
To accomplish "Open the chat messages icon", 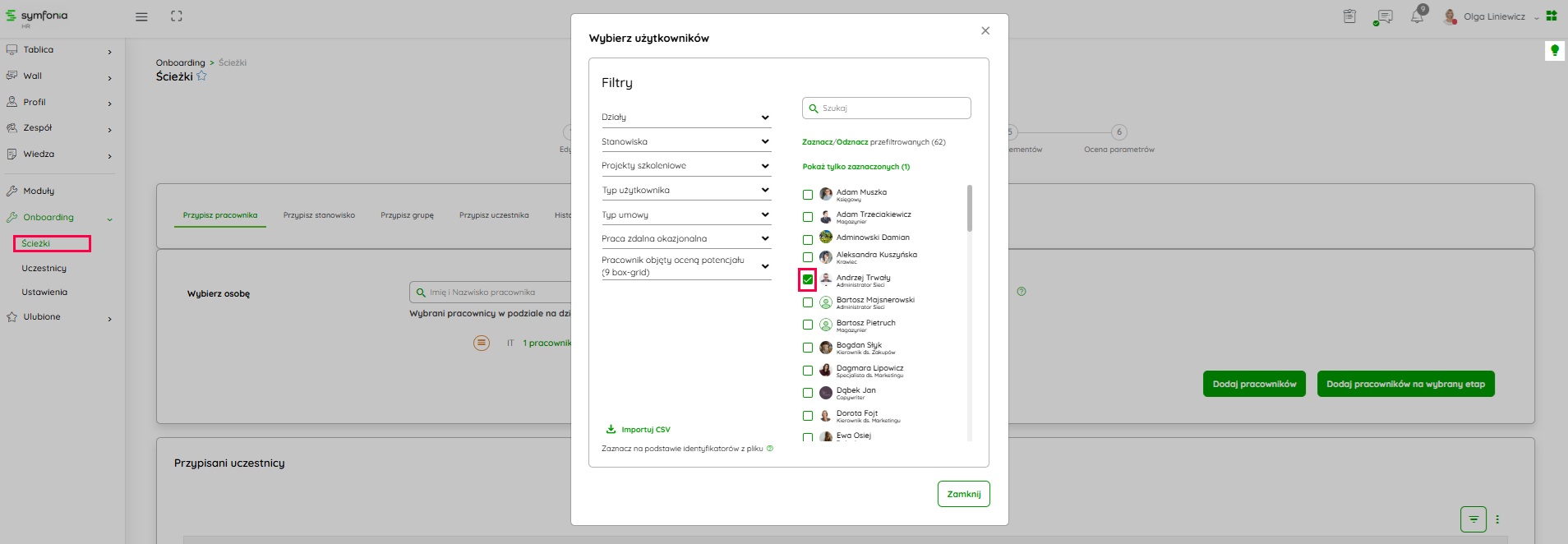I will [x=1384, y=16].
